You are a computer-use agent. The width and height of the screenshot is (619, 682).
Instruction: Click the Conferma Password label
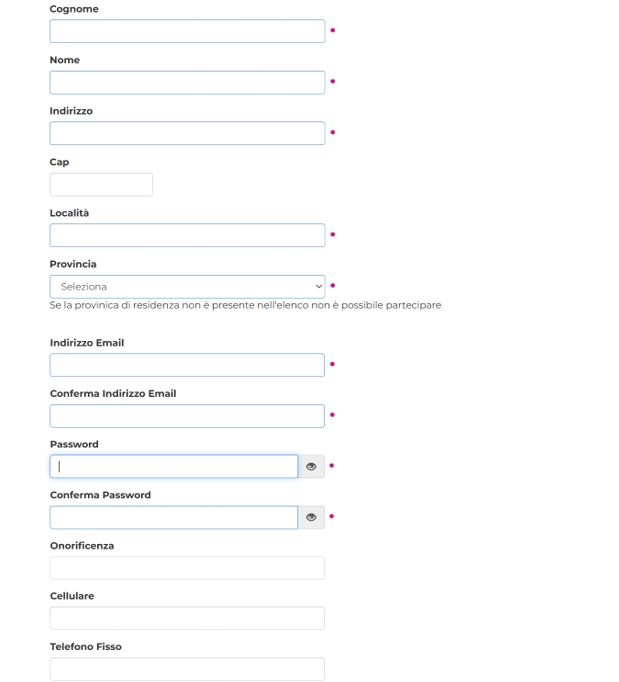coord(100,495)
